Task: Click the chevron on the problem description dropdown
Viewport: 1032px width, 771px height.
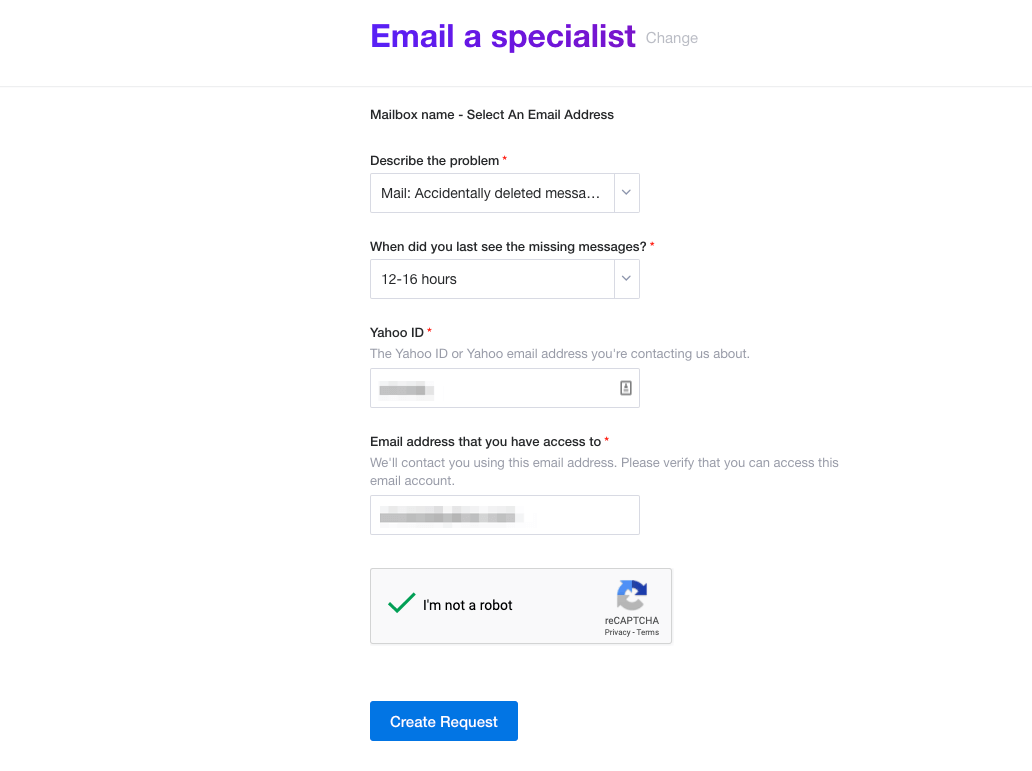Action: [x=626, y=193]
